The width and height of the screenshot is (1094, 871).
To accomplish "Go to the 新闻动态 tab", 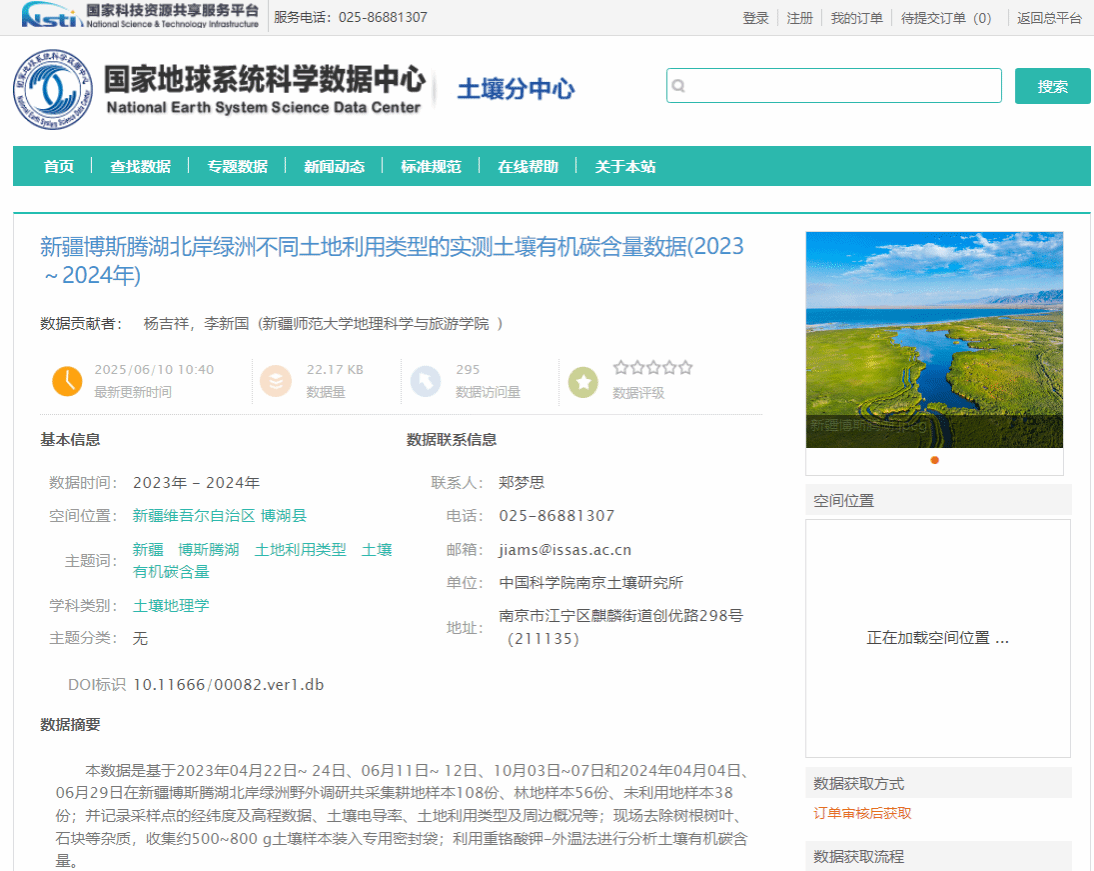I will 334,167.
